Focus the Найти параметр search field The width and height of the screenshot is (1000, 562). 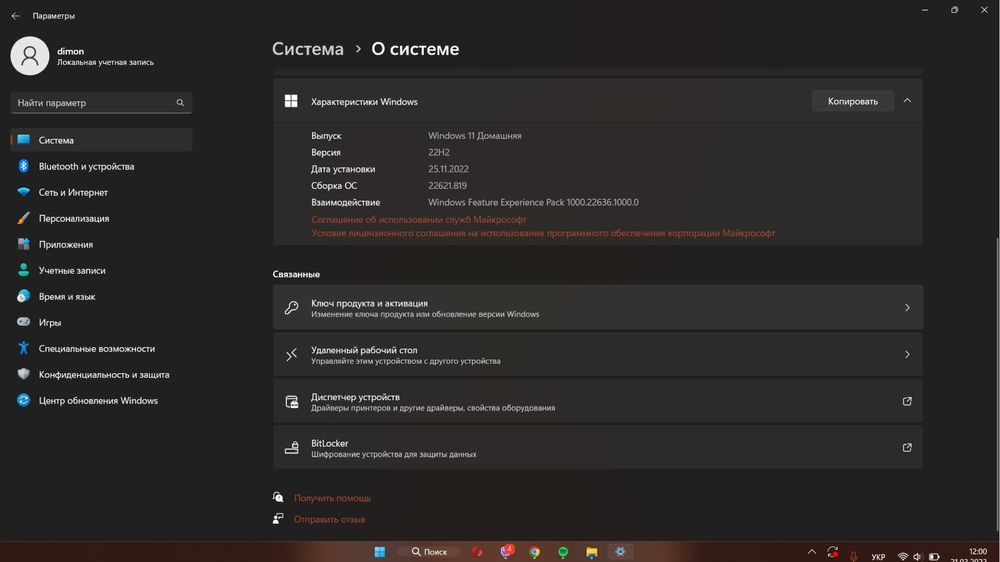(101, 103)
